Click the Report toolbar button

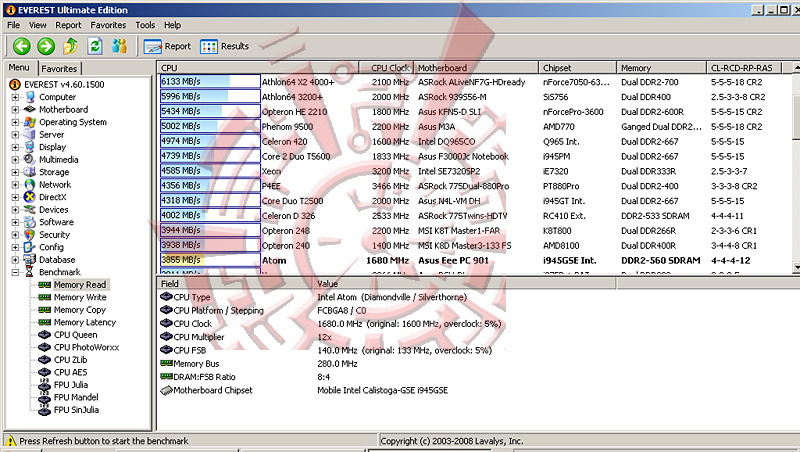[167, 46]
